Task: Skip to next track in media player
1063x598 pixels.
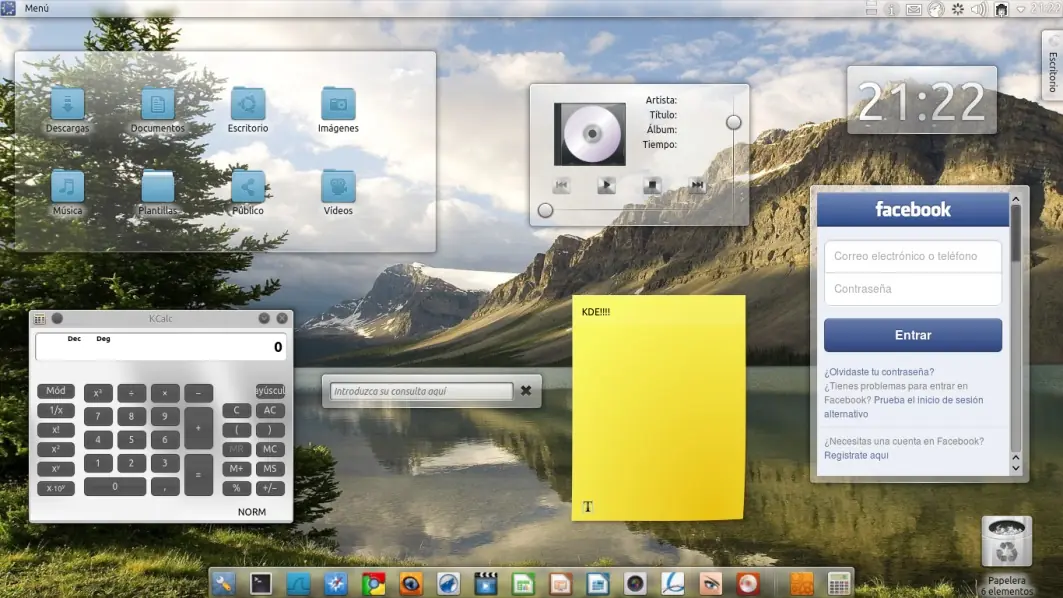Action: pos(697,186)
